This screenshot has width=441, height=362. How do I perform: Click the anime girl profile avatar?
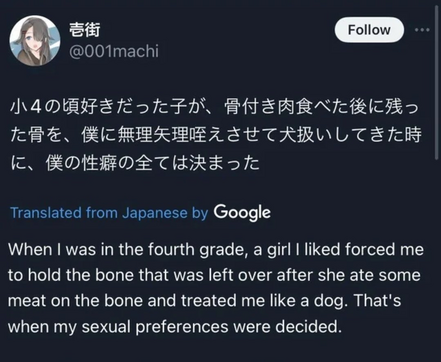[x=35, y=41]
